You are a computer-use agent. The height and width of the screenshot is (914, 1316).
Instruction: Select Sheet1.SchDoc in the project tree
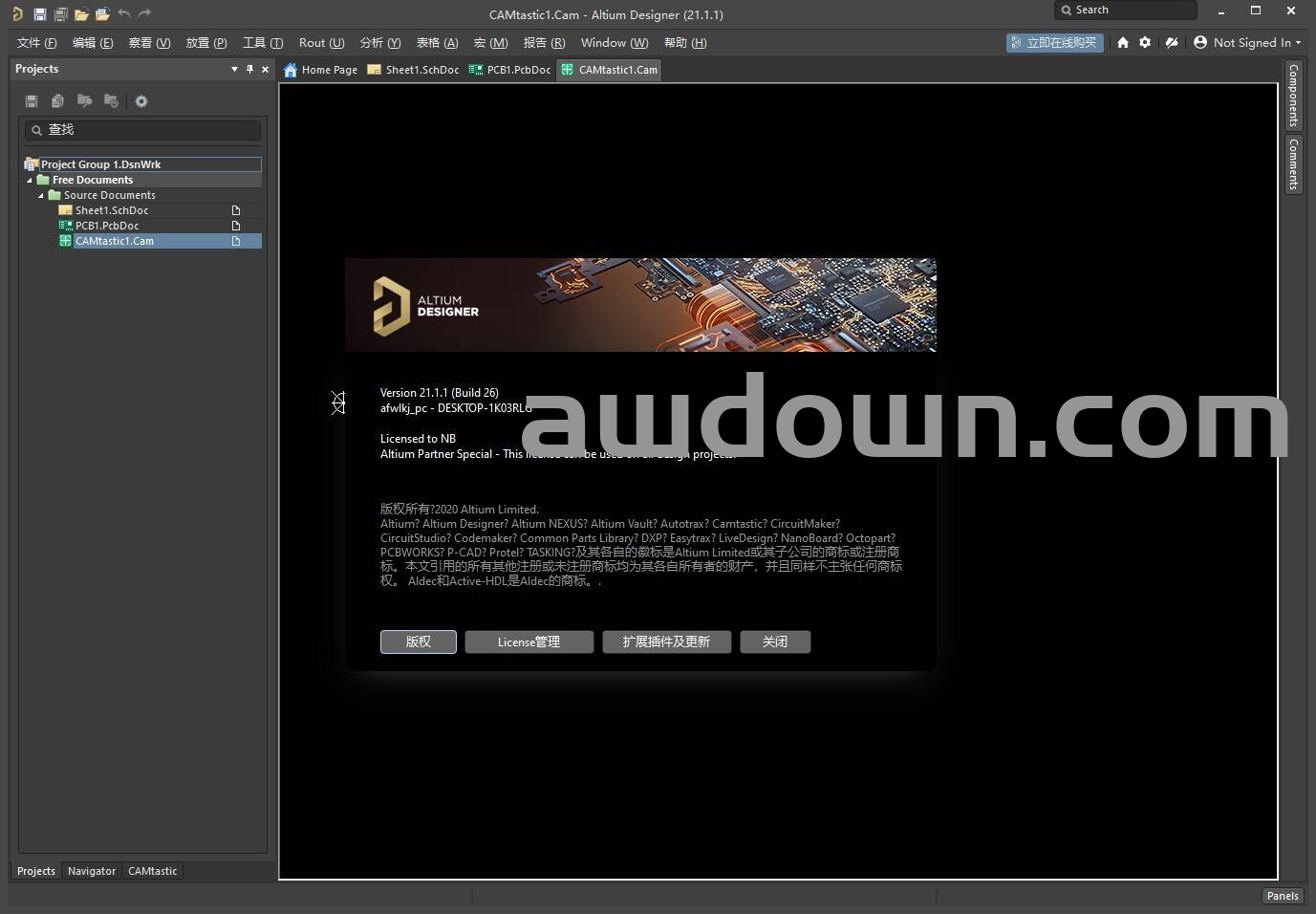tap(112, 210)
